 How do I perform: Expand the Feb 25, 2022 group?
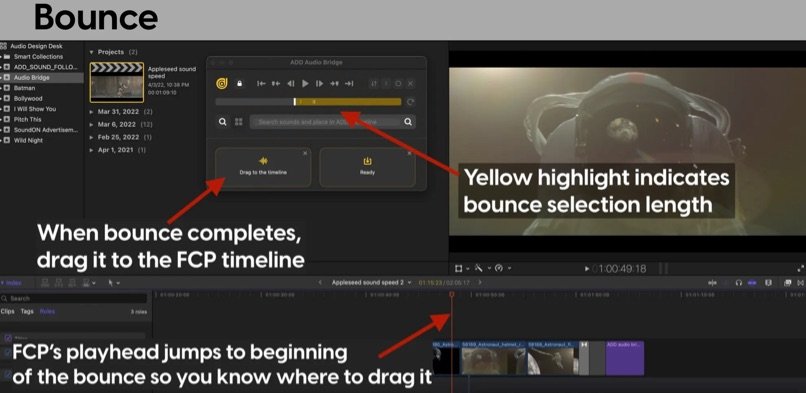coord(91,137)
